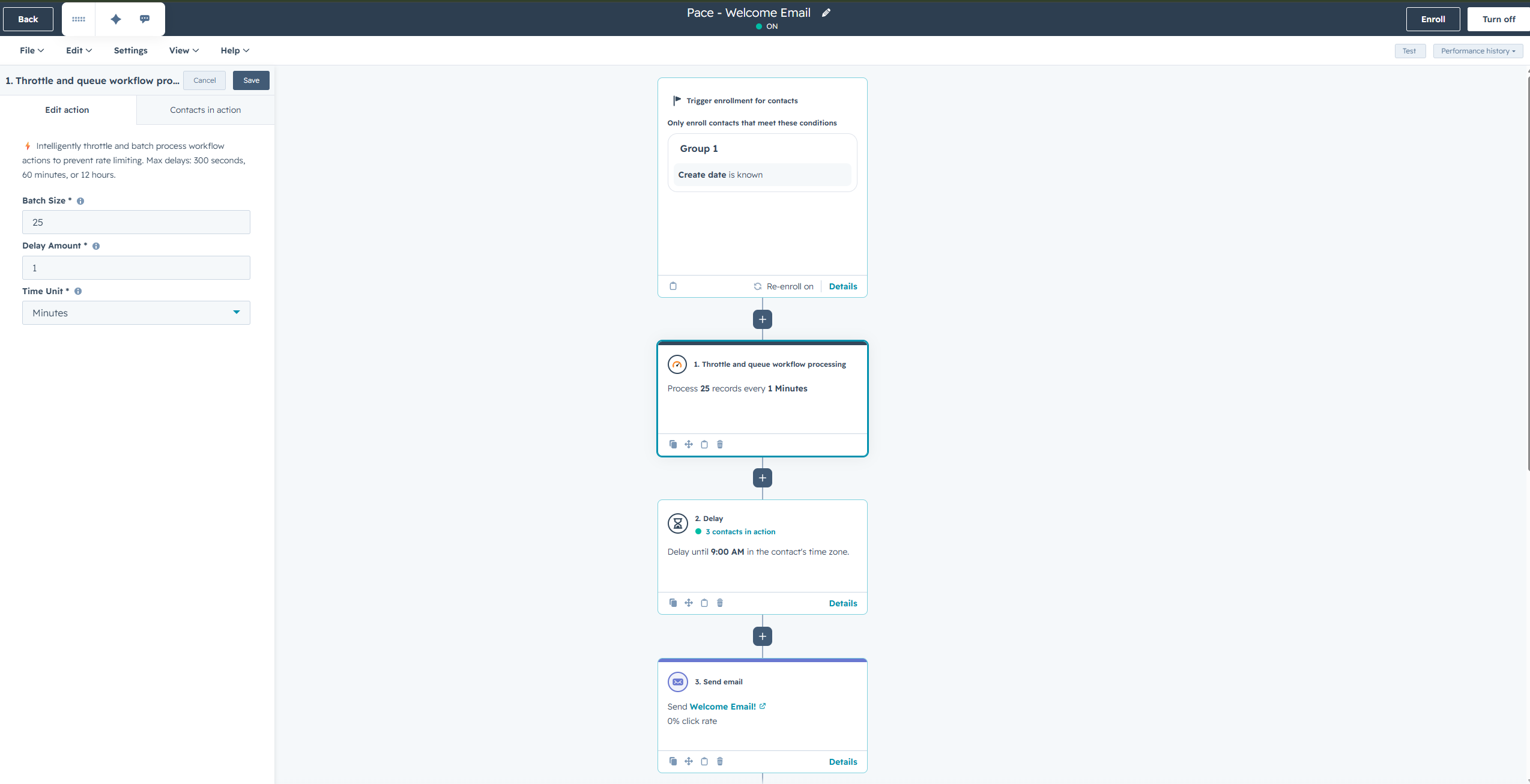Click Re-enroll on label
Image resolution: width=1530 pixels, height=784 pixels.
(x=790, y=286)
